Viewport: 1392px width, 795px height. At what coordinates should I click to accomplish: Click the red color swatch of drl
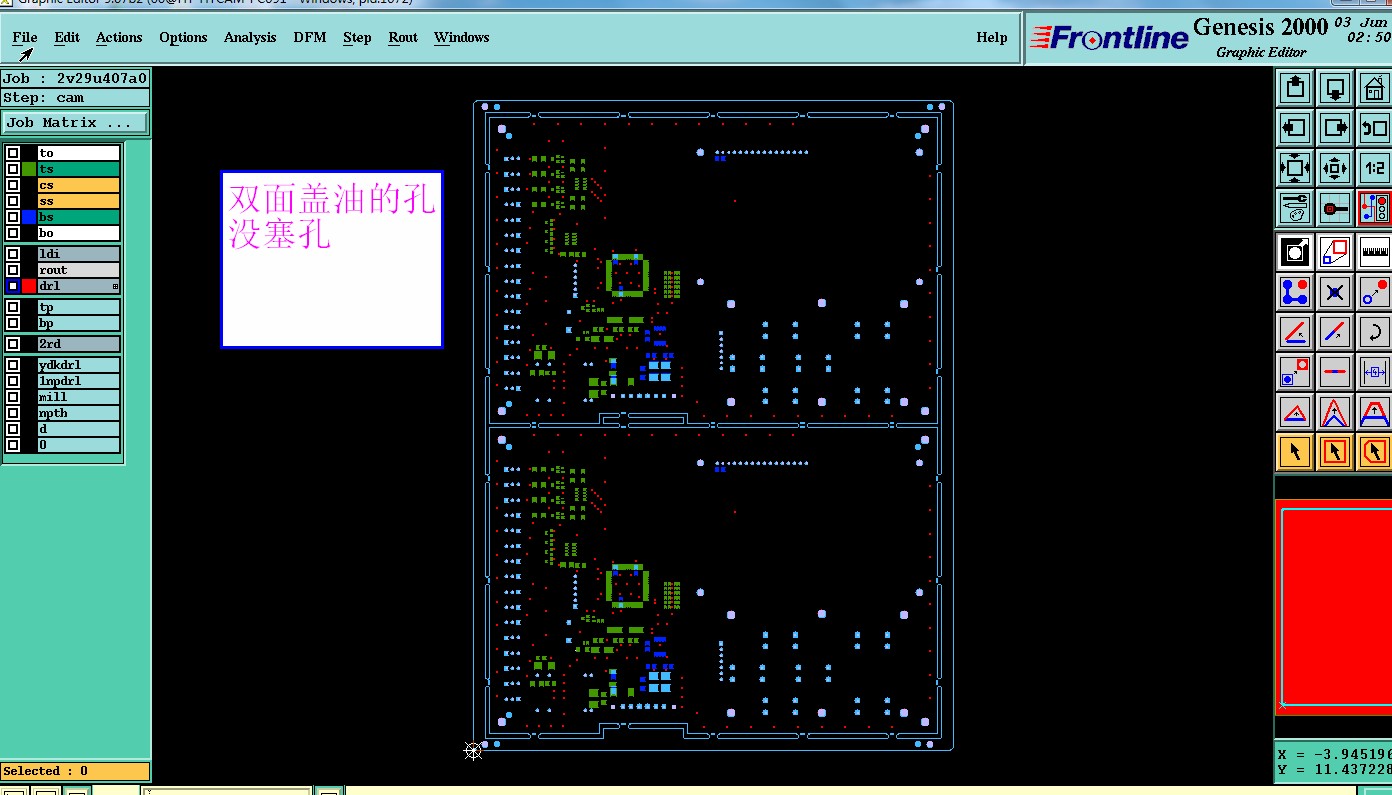[29, 286]
